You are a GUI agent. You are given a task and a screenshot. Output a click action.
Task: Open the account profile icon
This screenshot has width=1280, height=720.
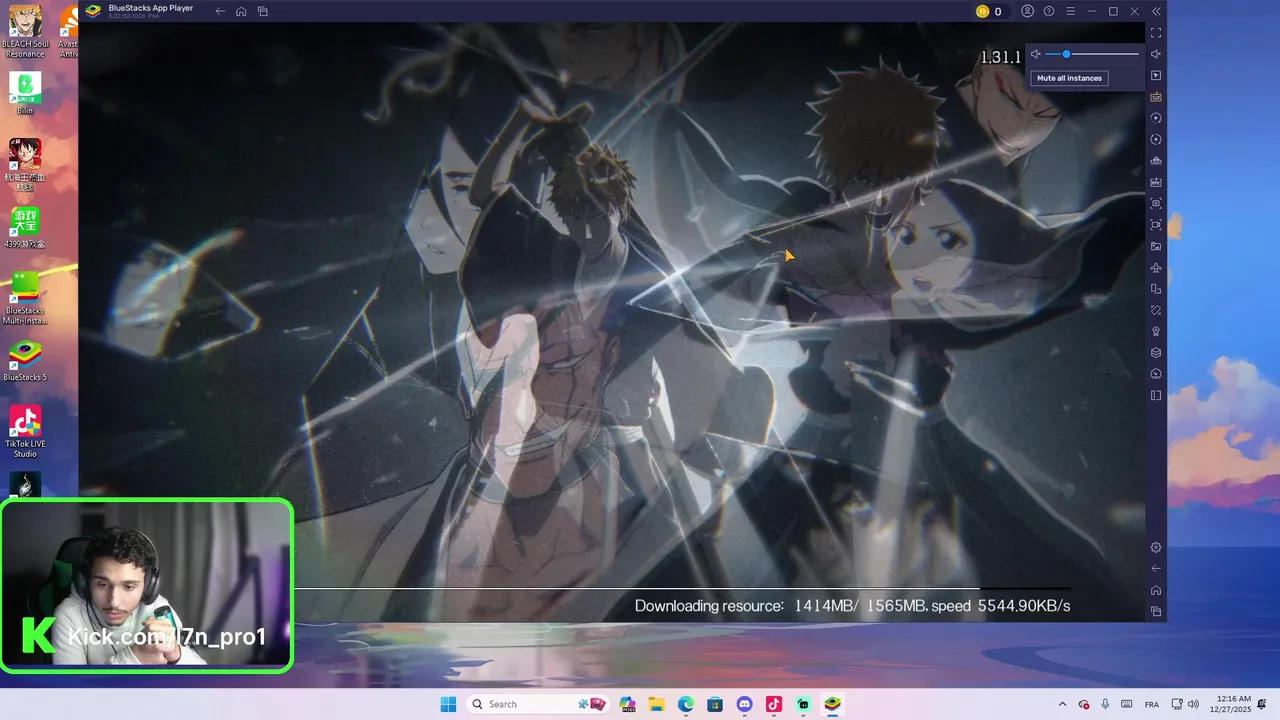pos(1027,11)
